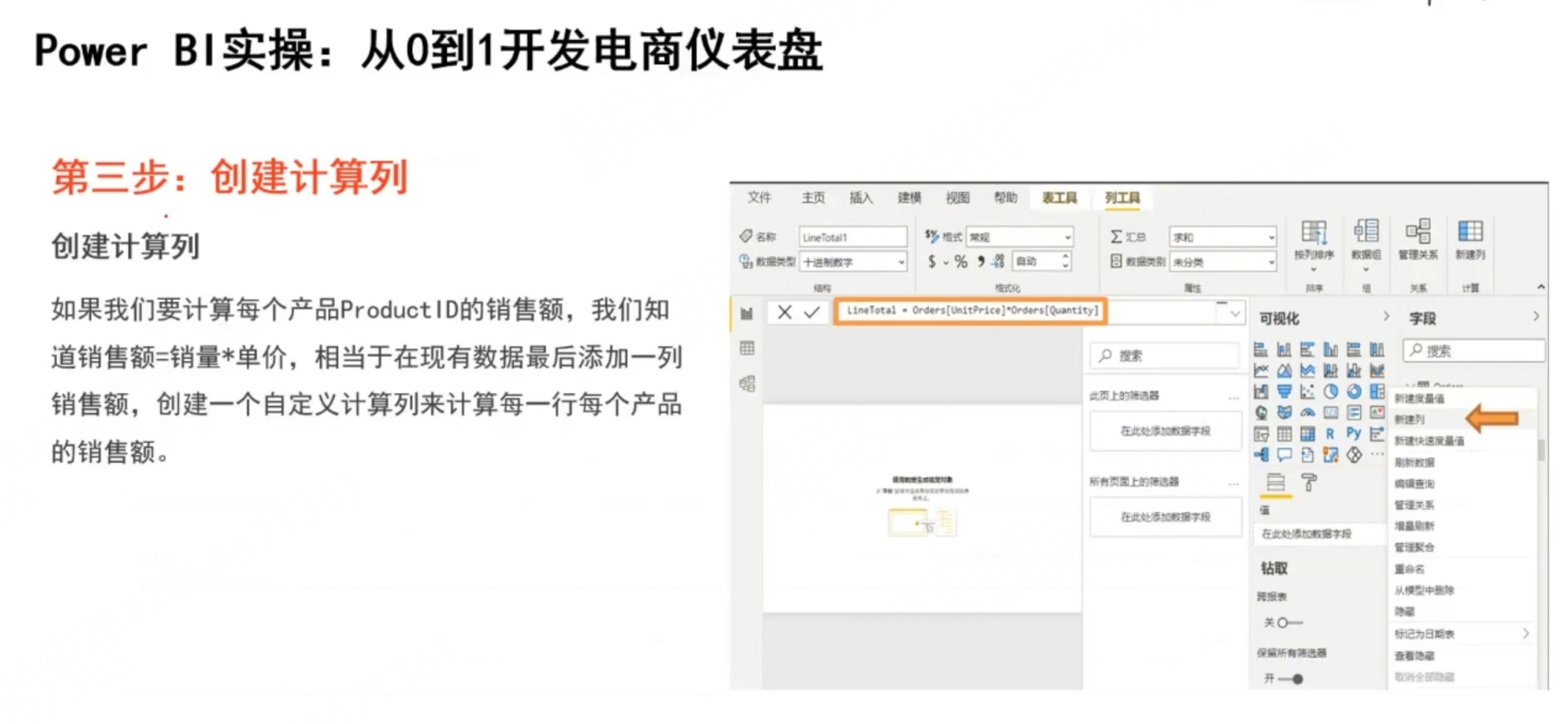Open the 文件 menu

coord(759,197)
